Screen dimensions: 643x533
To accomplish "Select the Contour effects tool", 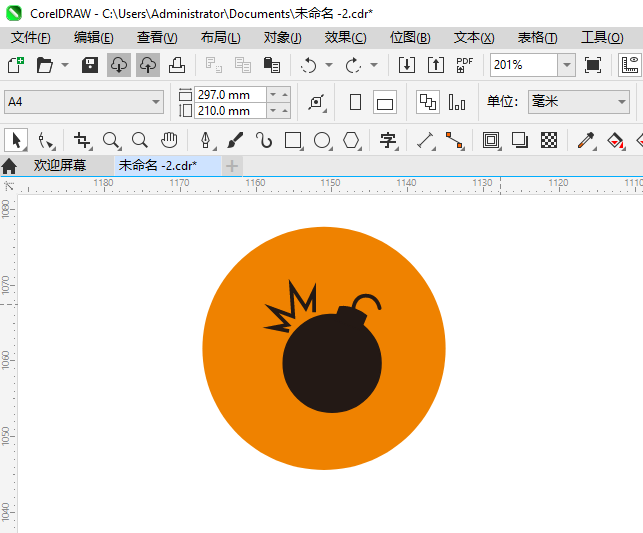I will 491,141.
